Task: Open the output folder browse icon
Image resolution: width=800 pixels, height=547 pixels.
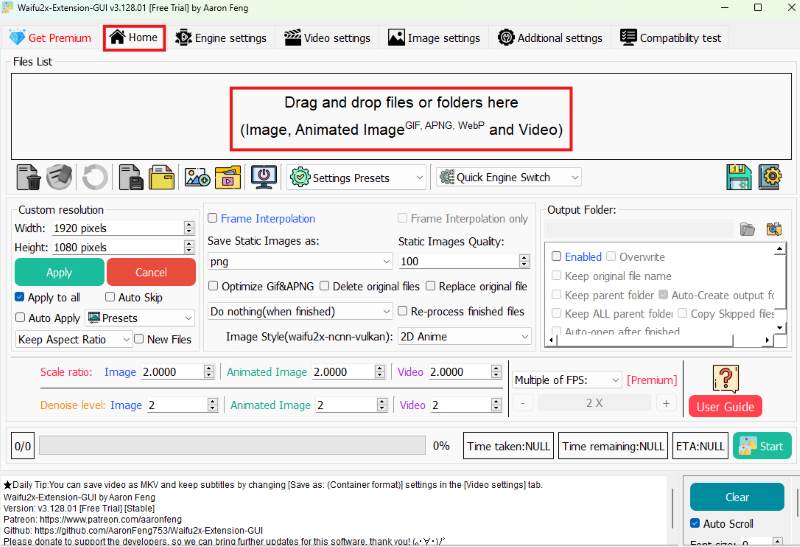Action: coord(747,229)
